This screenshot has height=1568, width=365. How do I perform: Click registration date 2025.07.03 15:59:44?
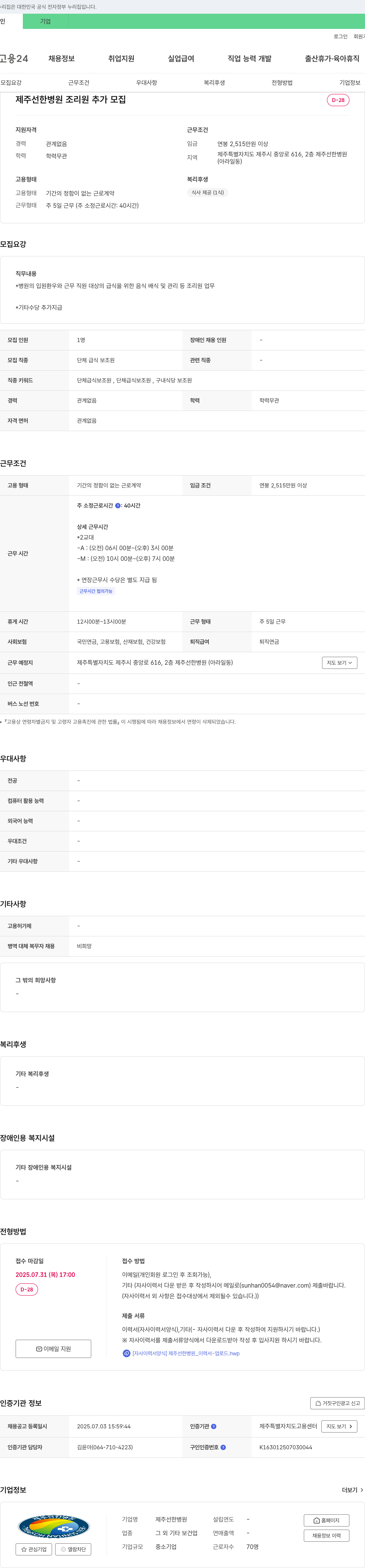coord(103,1426)
